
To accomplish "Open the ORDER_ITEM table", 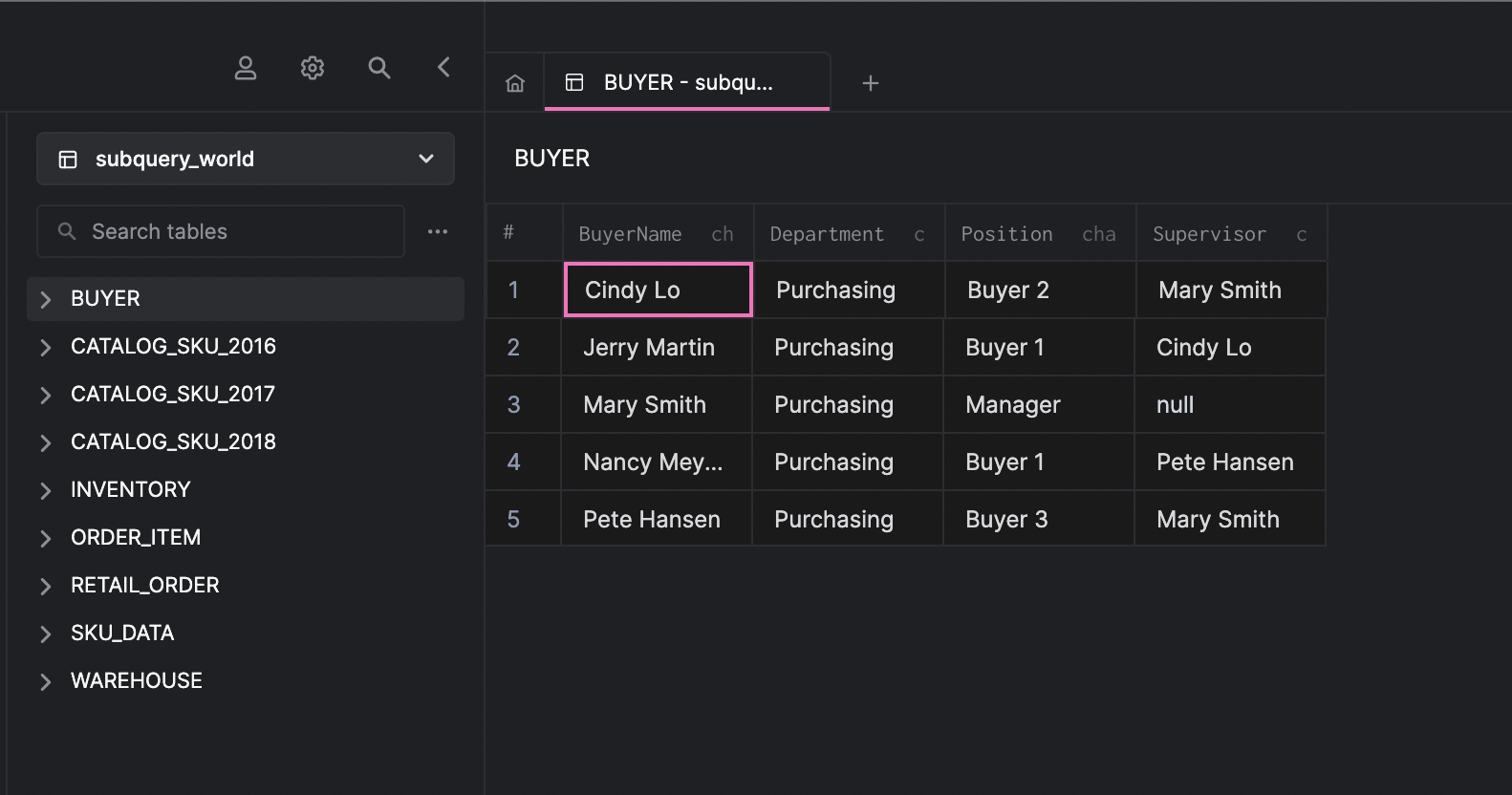I will click(136, 537).
